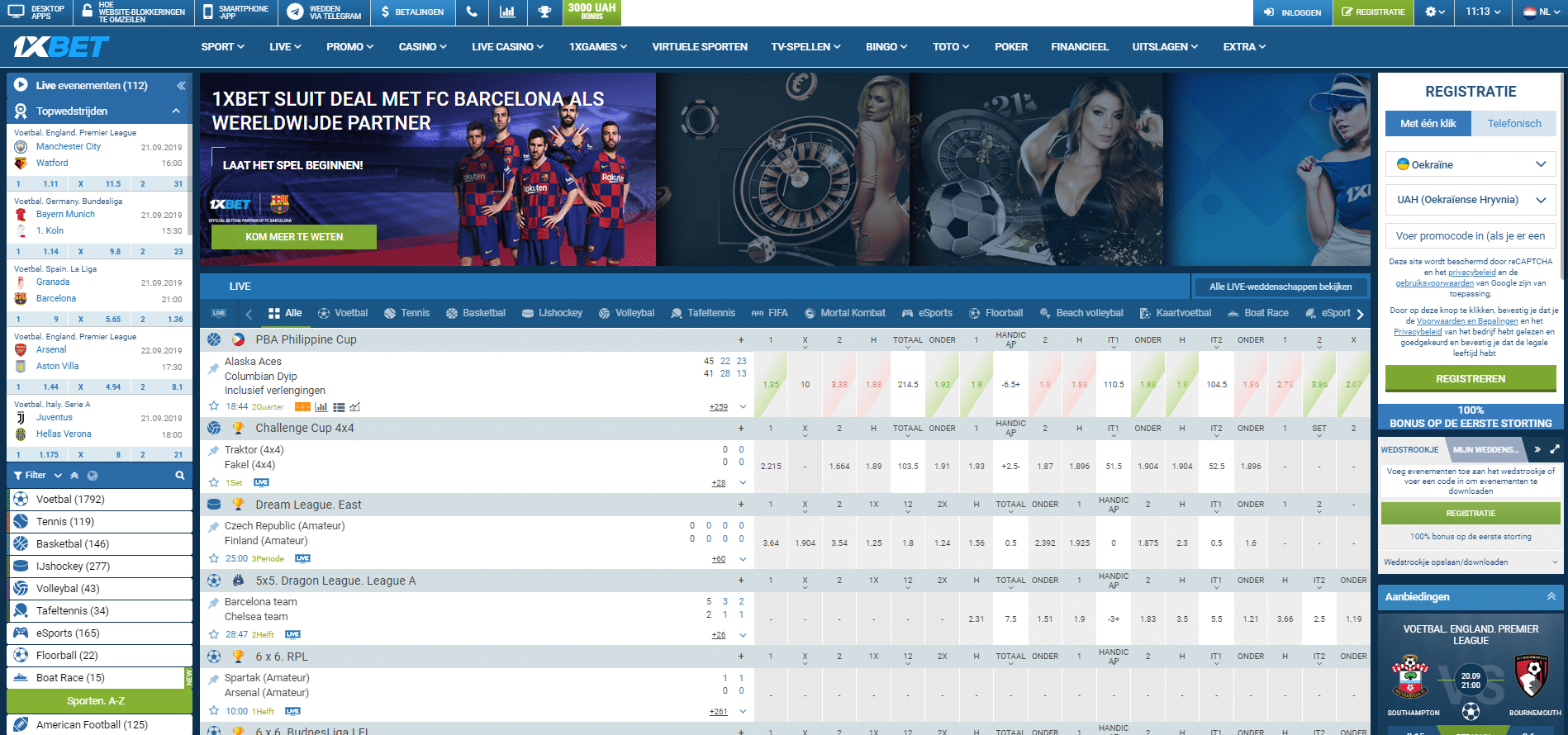The image size is (1568, 735).
Task: Favorite the Alaska Aces match with the star
Action: (x=214, y=406)
